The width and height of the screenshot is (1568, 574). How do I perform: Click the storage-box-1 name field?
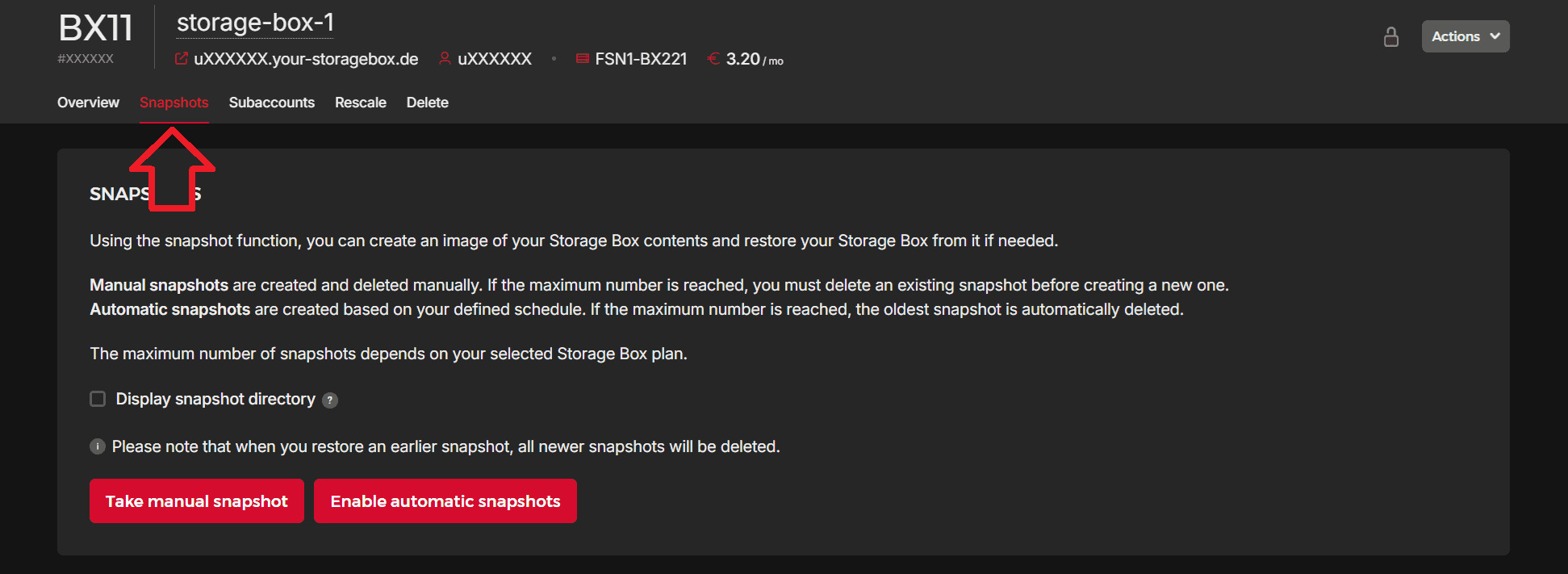[x=255, y=23]
